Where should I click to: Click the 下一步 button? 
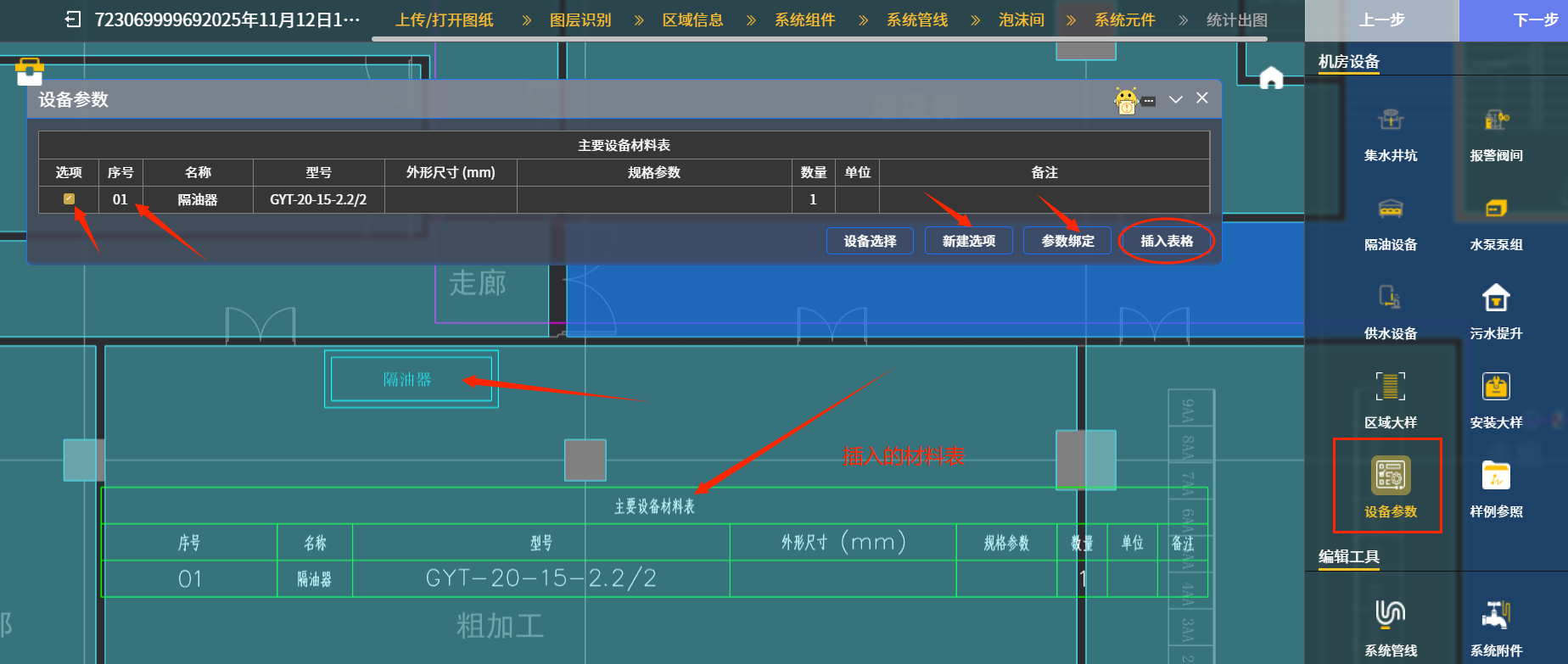[x=1535, y=20]
